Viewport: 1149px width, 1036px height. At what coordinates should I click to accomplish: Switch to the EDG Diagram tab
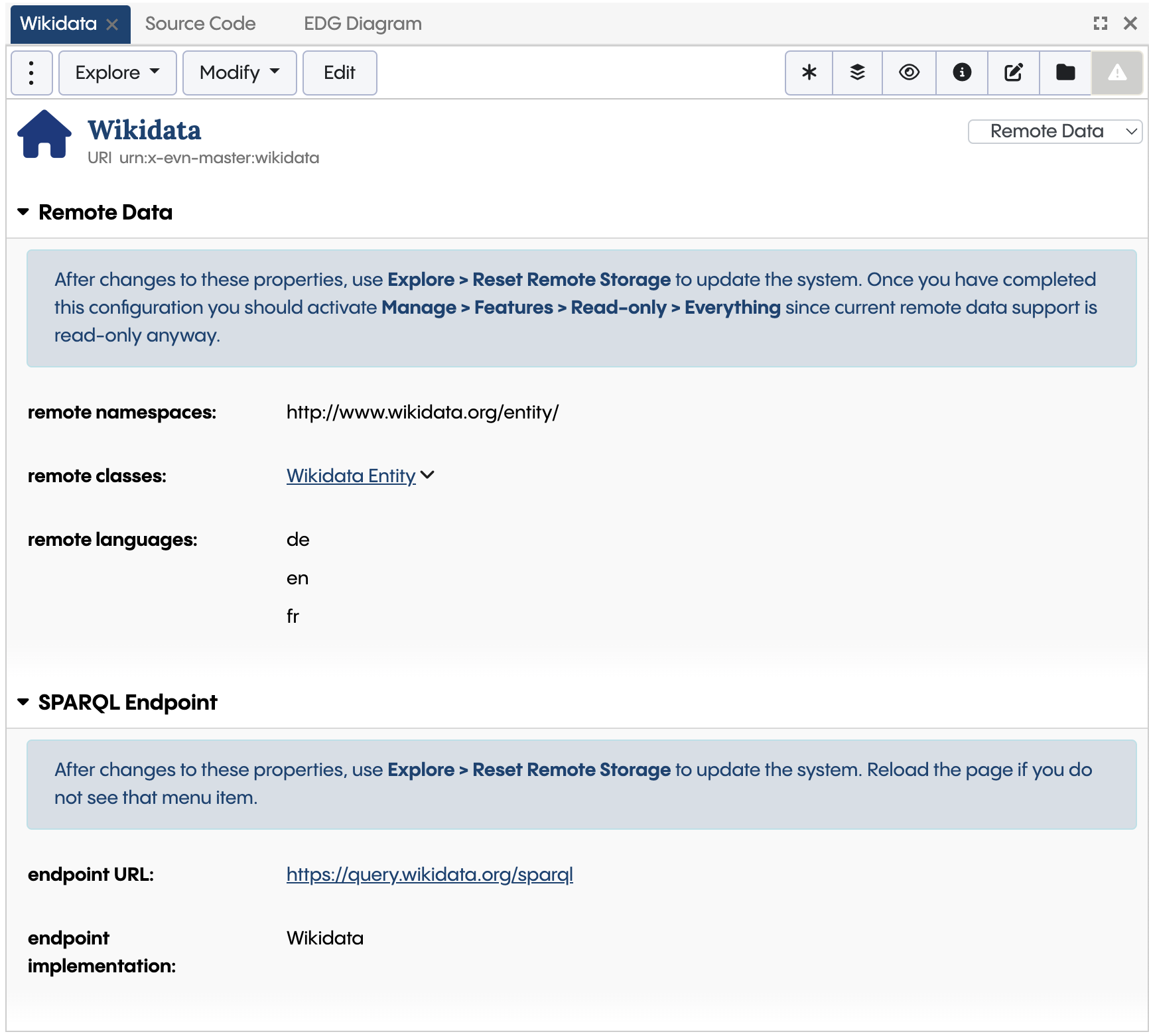[x=362, y=23]
